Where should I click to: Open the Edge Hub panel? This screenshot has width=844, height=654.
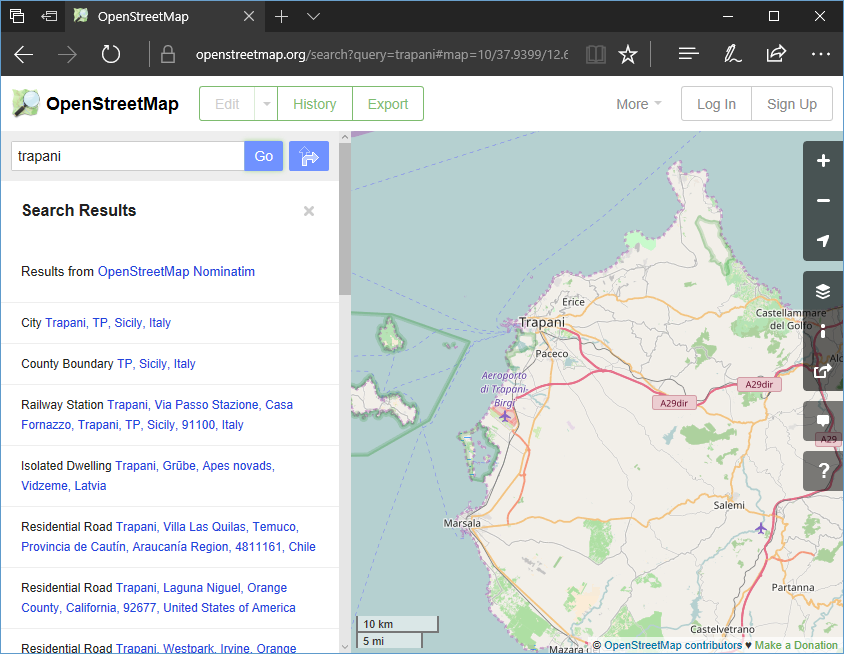tap(688, 54)
